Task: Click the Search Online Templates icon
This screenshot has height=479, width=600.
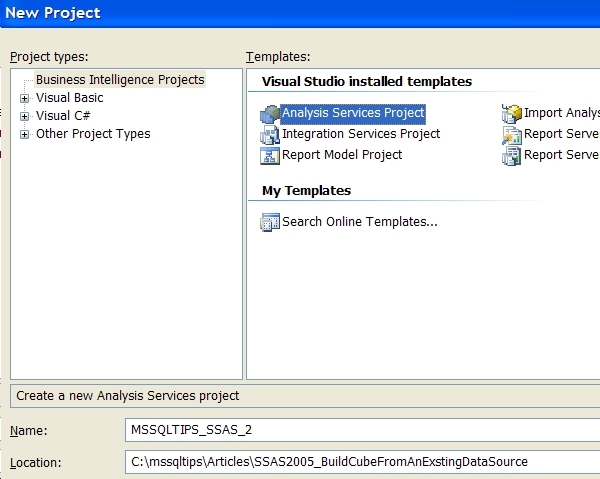Action: [x=270, y=222]
